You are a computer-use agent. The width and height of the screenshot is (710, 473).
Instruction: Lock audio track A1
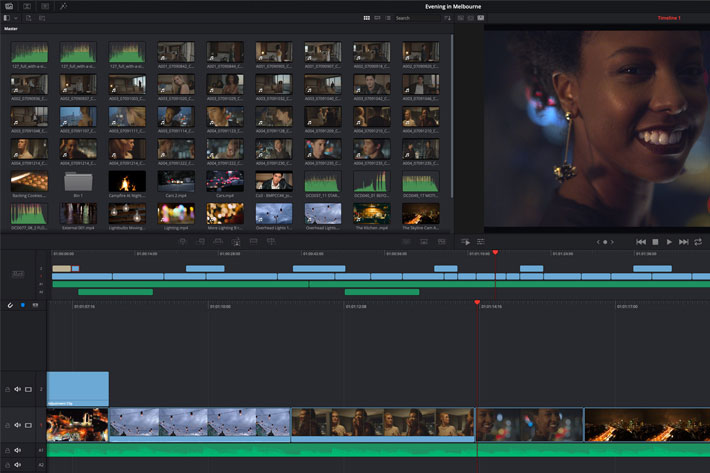[x=7, y=450]
